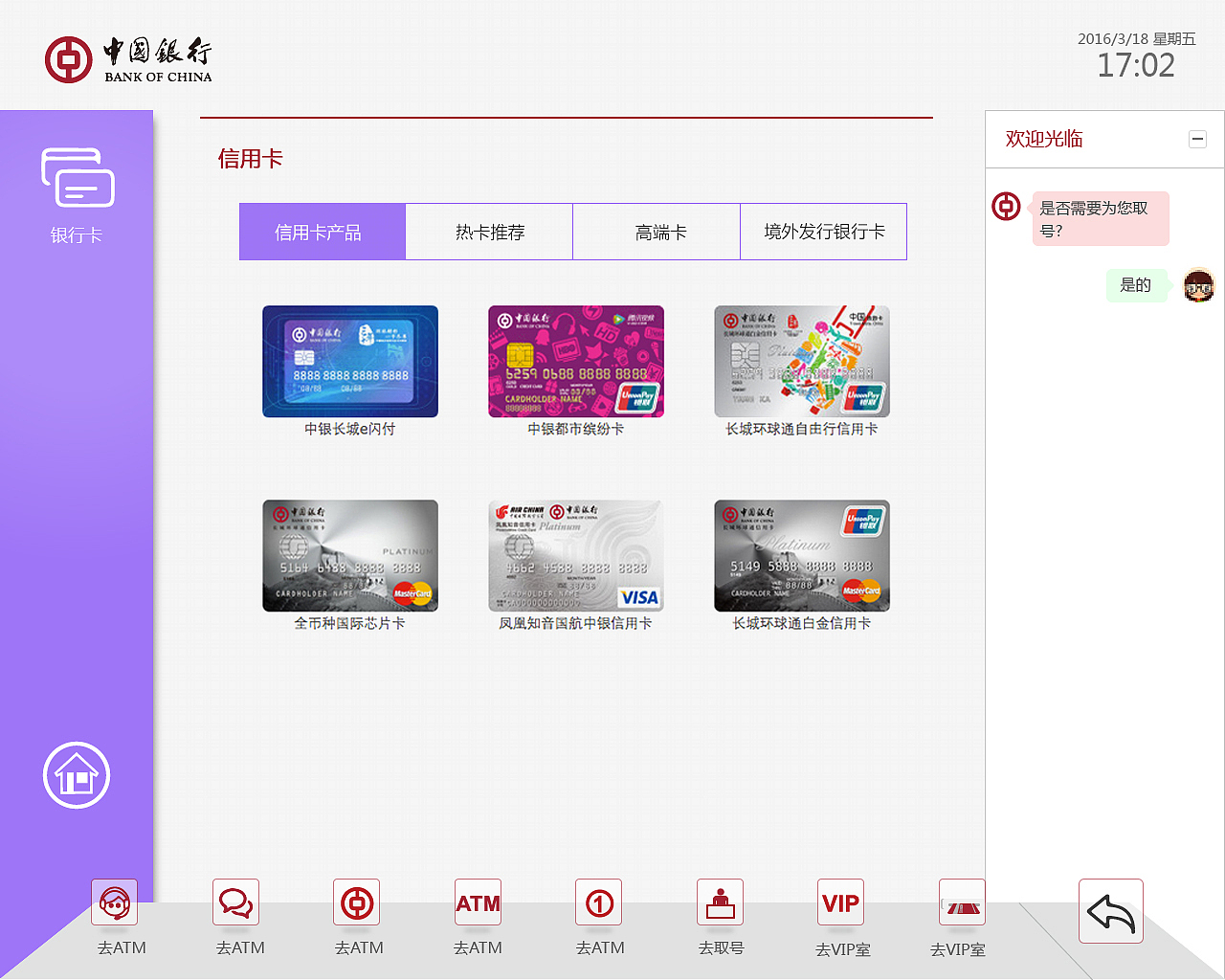
Task: Click the back arrow button
Action: click(x=1111, y=911)
